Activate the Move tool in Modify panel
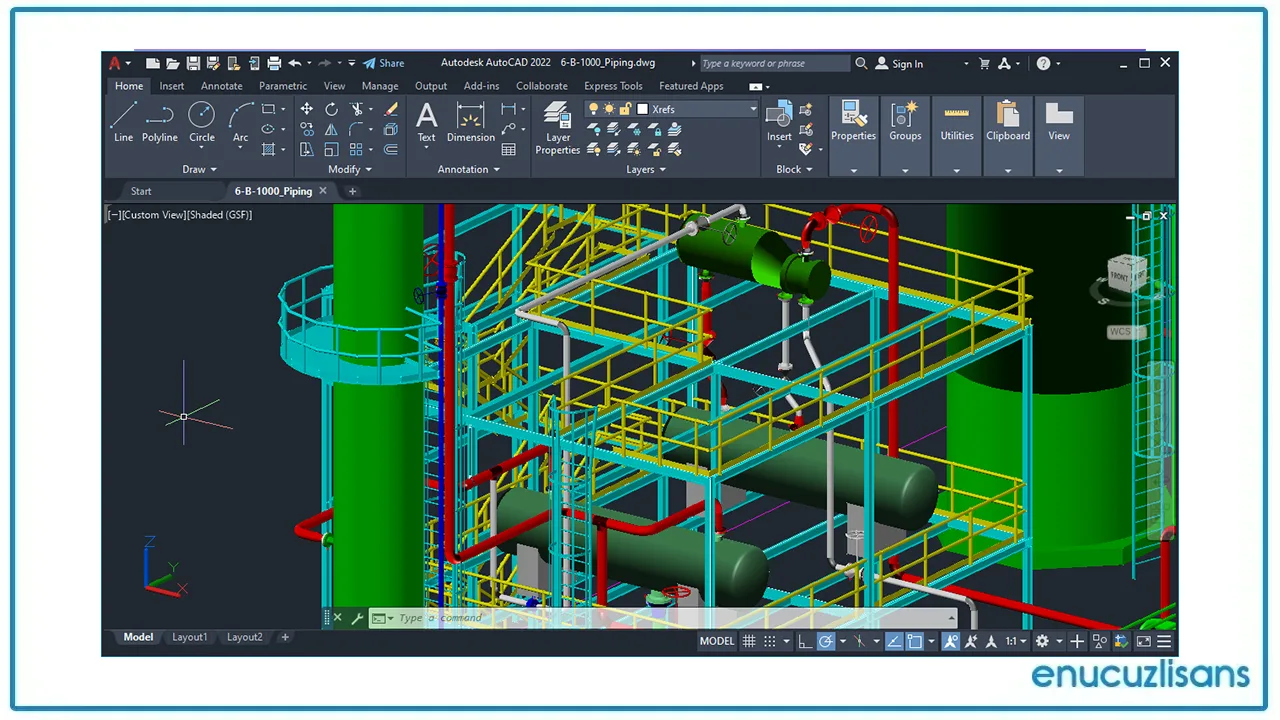The image size is (1280, 720). [x=306, y=109]
